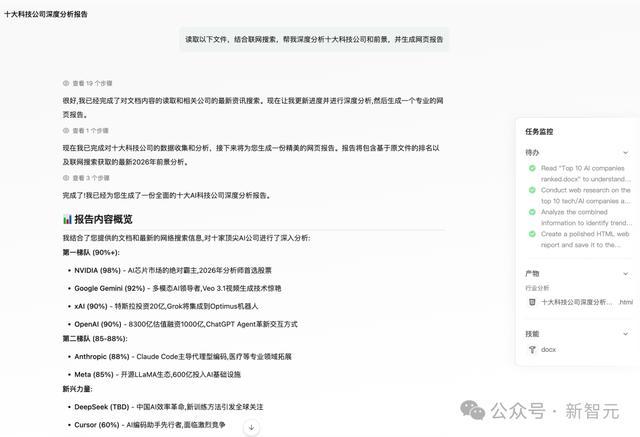The image size is (640, 437).
Task: Click green check for 'Create a polished HTML' task
Action: tap(532, 233)
